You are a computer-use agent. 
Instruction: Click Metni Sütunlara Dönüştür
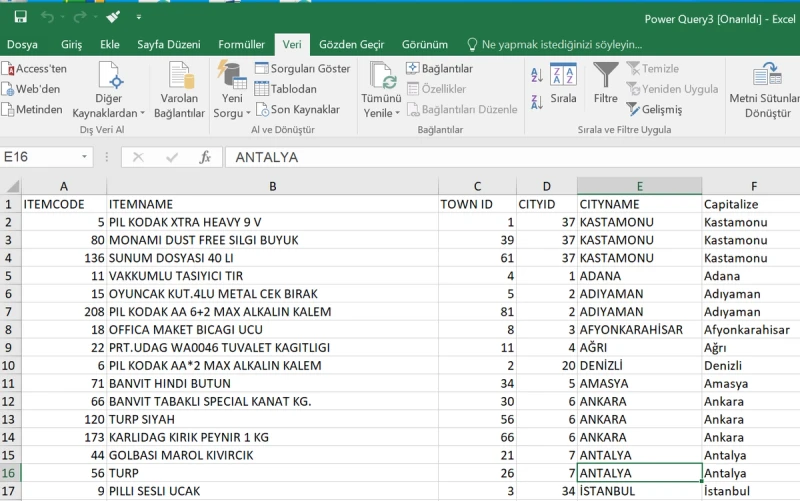coord(765,90)
